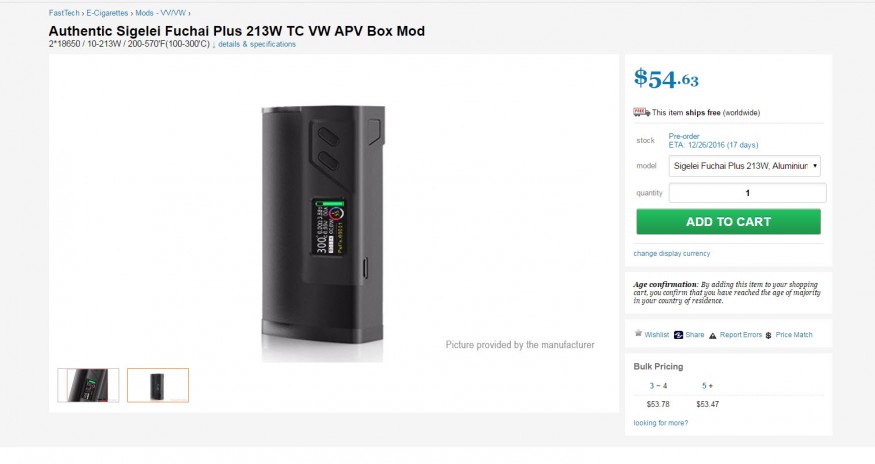Select the 5 + bulk pricing tier
This screenshot has width=875, height=464.
(707, 385)
